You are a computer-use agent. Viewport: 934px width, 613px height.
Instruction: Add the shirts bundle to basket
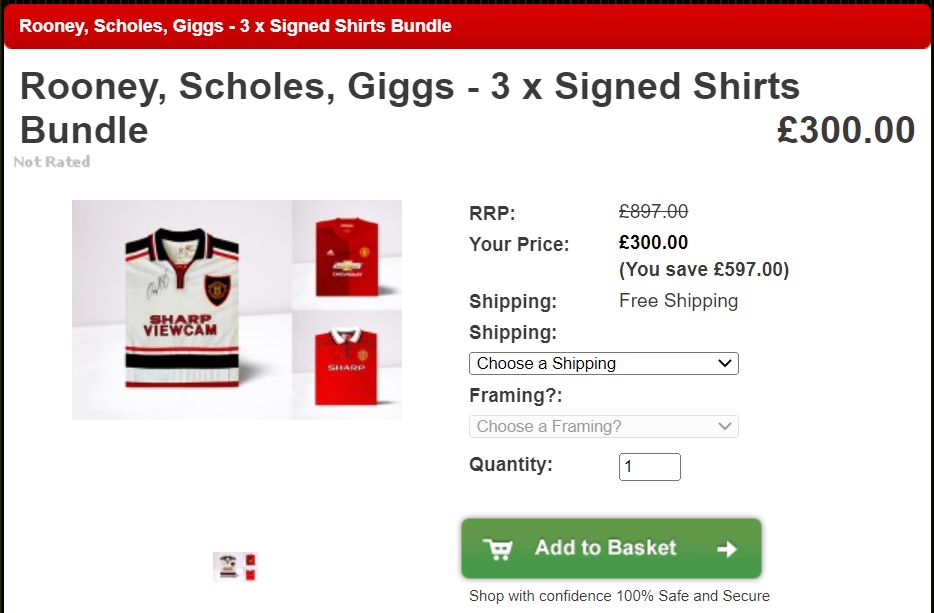[x=611, y=548]
